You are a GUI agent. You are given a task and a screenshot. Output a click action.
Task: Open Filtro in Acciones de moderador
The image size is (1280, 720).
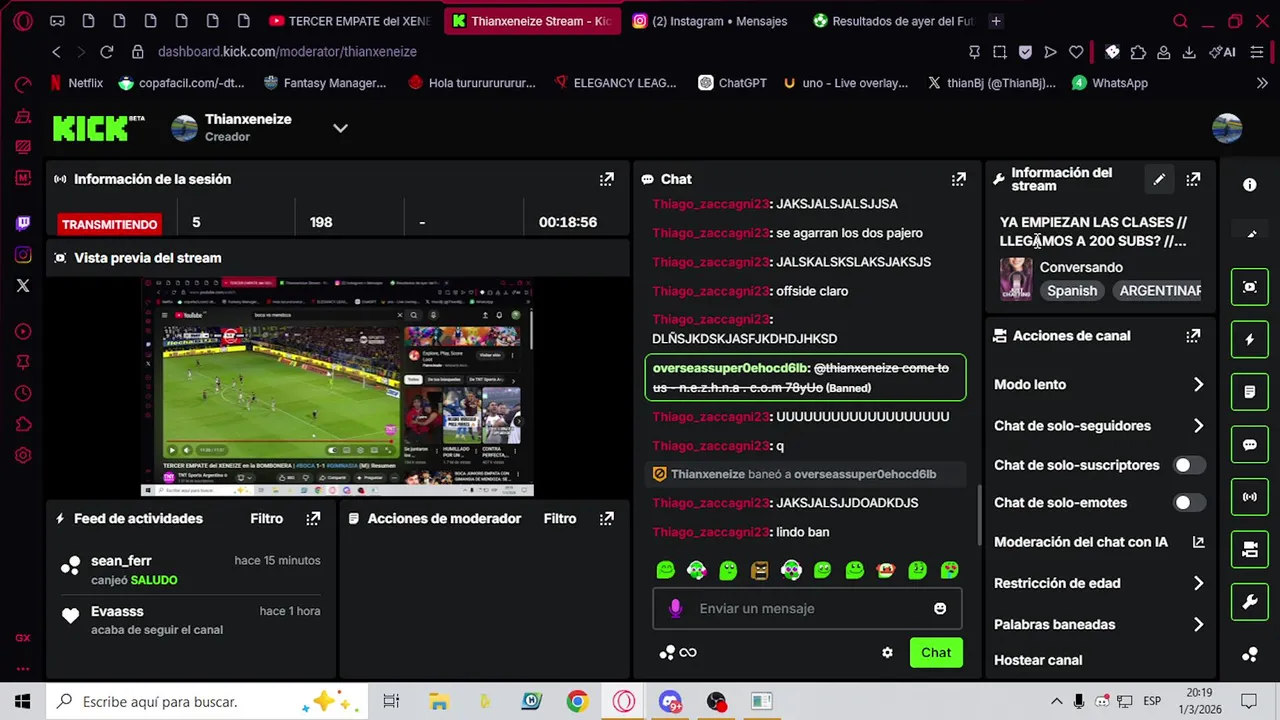pyautogui.click(x=560, y=518)
